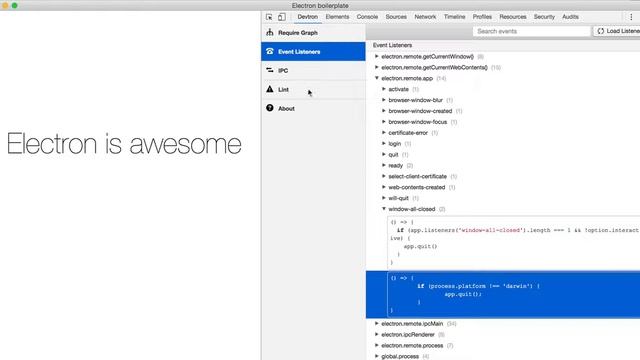Expand certificate-error event arrow

click(x=384, y=132)
